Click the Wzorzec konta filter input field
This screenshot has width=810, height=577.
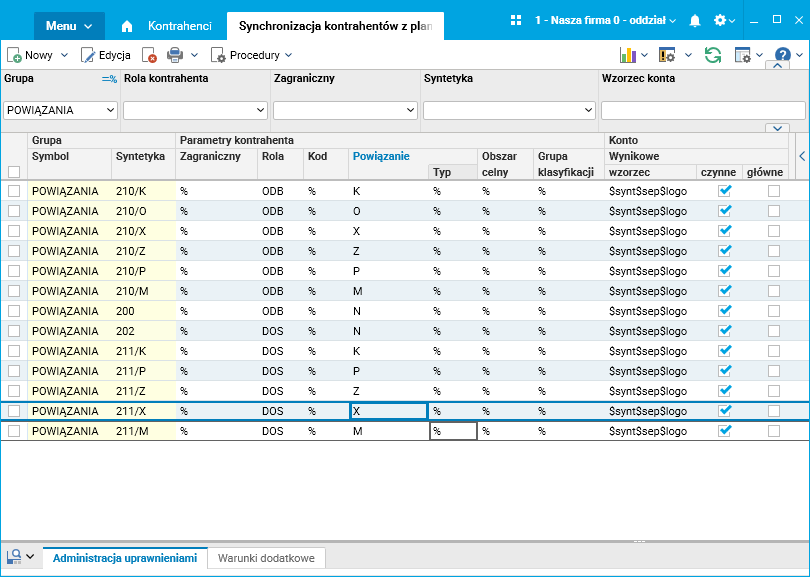click(x=702, y=110)
